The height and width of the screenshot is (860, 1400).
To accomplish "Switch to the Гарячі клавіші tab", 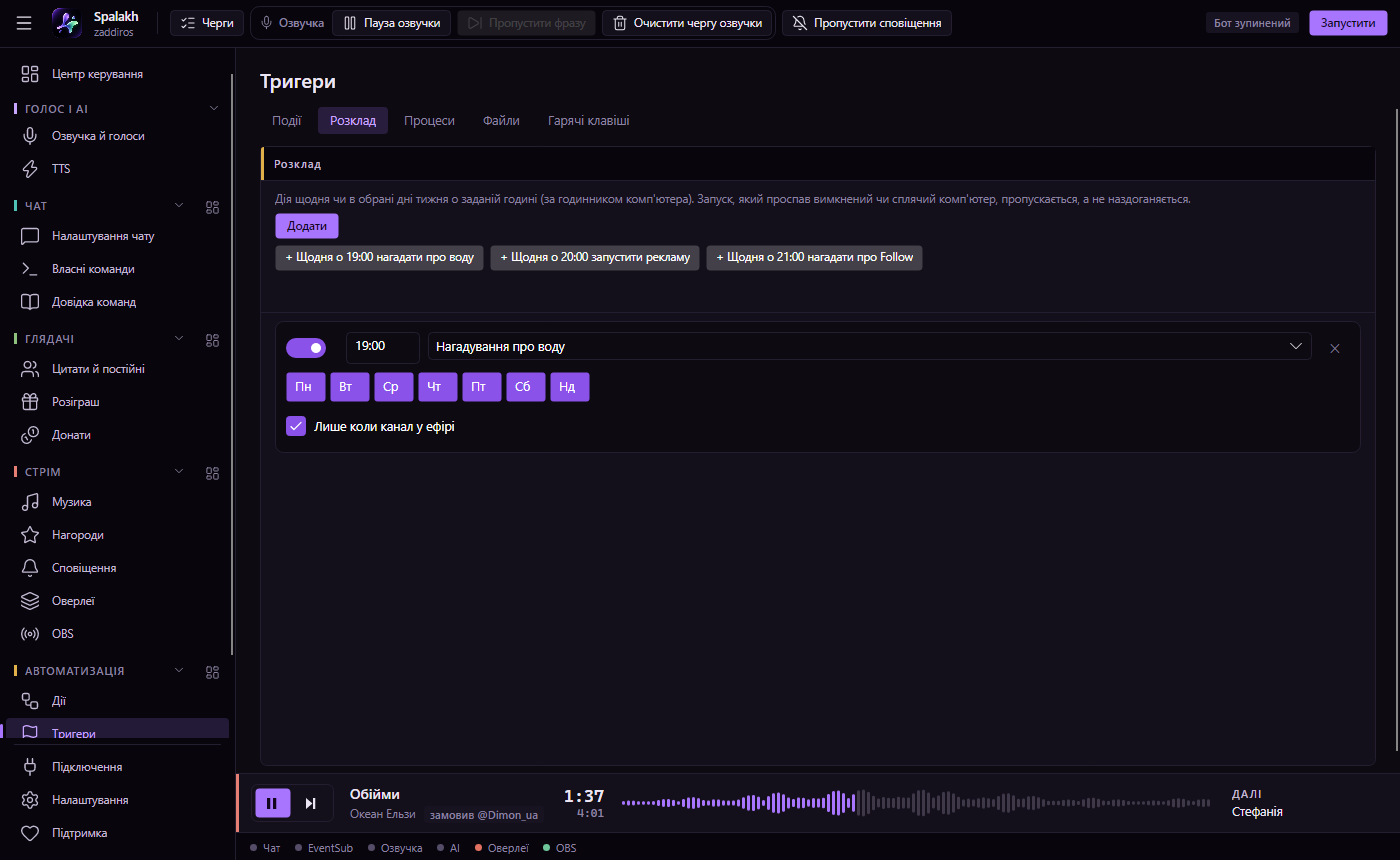I will coord(589,121).
